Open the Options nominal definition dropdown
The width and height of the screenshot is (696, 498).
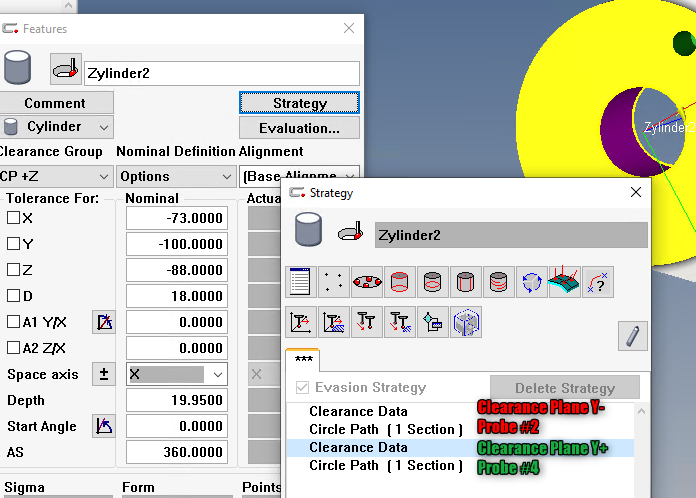[x=175, y=177]
